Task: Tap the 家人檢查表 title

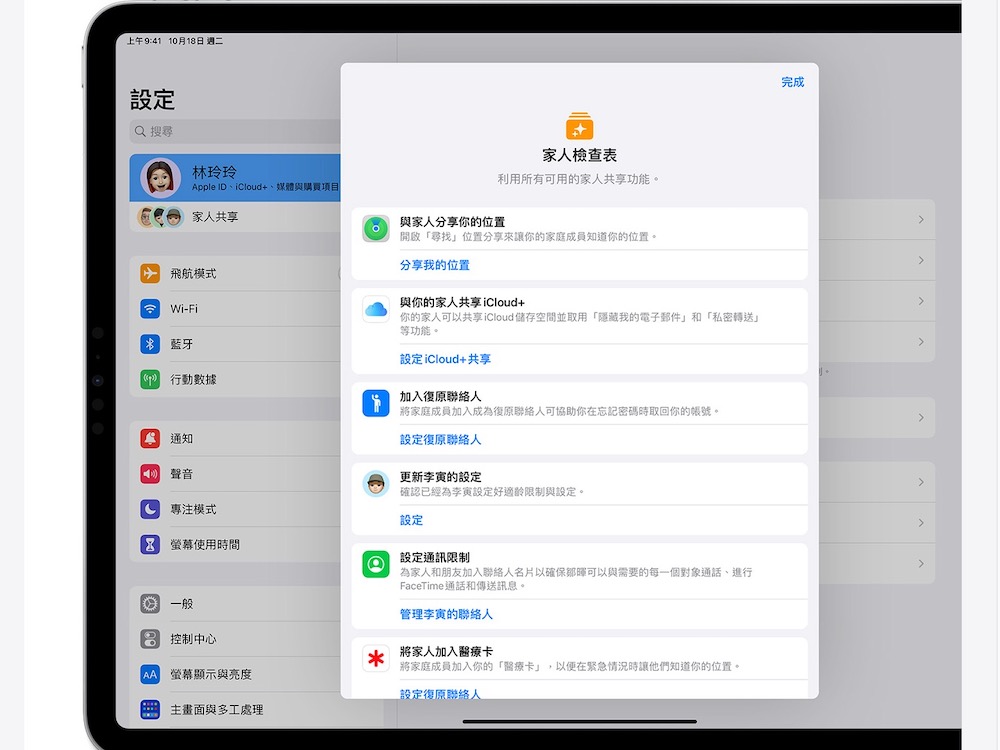Action: tap(579, 156)
